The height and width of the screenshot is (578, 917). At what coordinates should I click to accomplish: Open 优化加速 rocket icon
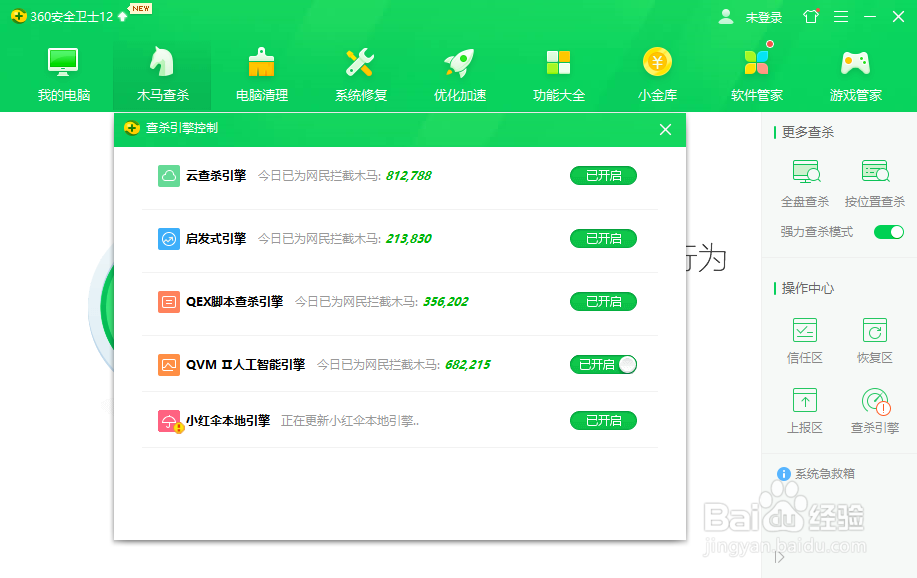460,62
